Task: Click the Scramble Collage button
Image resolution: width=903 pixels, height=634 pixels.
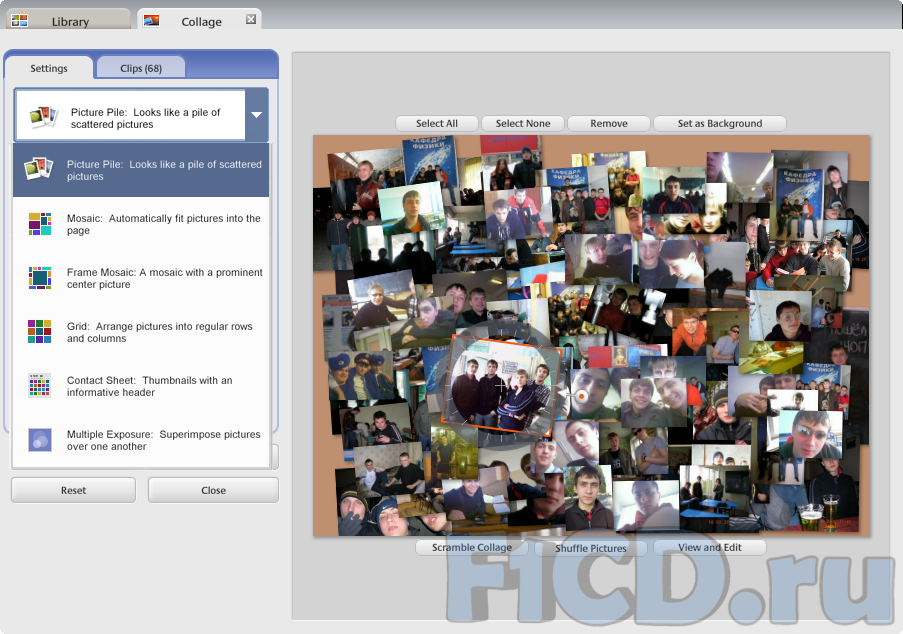Action: (472, 548)
